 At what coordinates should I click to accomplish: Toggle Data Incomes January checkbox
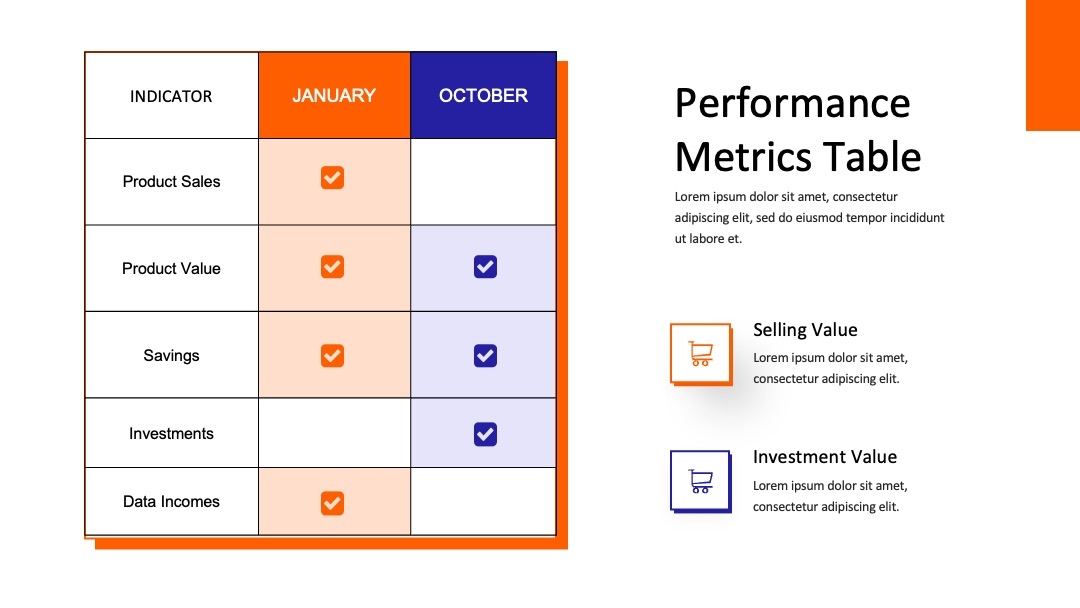(x=332, y=503)
